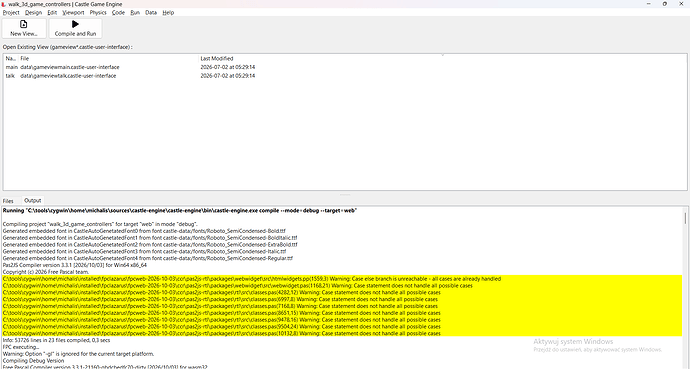Viewport: 690px width, 369px height.
Task: Close the Castle Game Engine window
Action: [681, 4]
